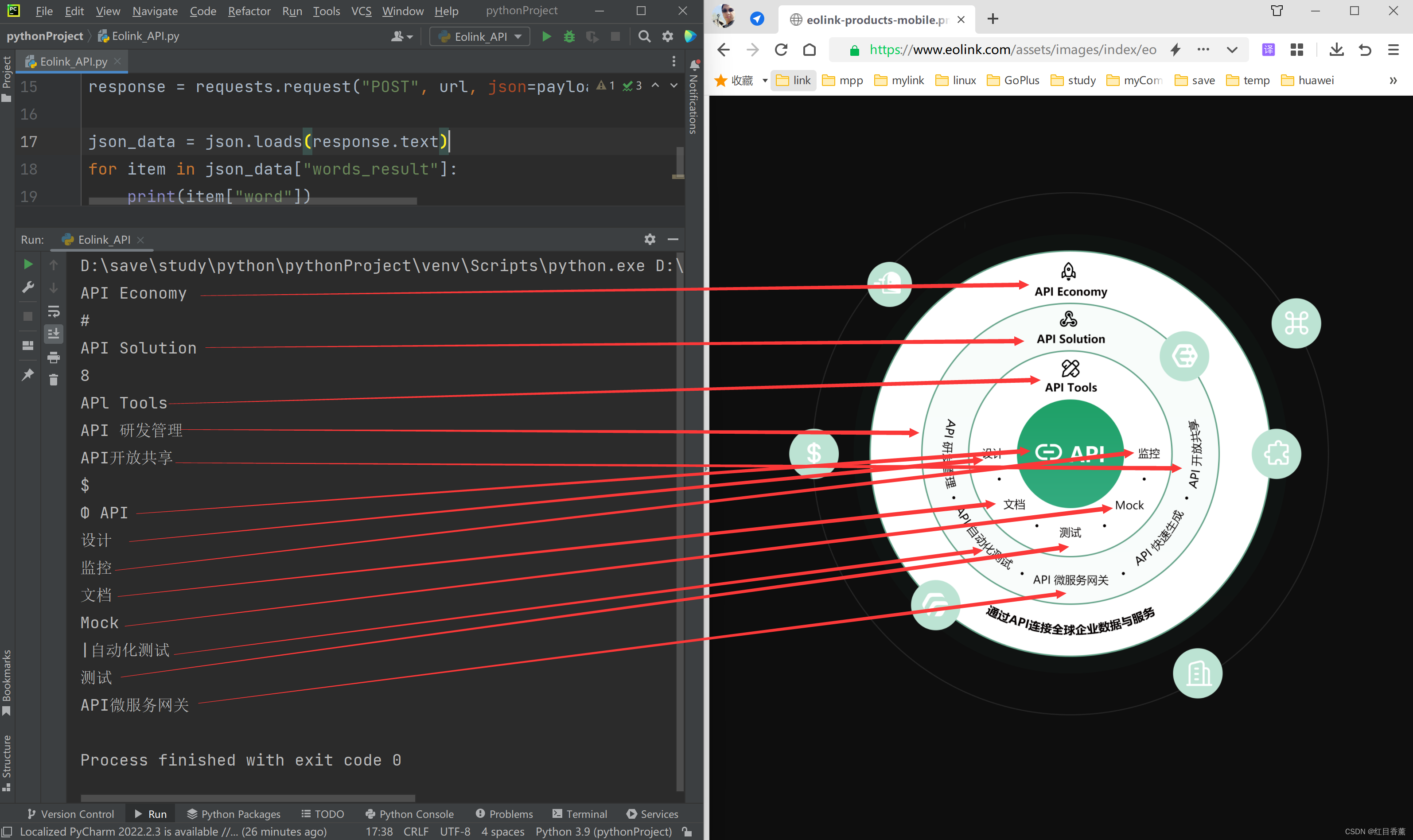Rerun Eolink_API from the Run panel
1413x840 pixels.
pyautogui.click(x=28, y=264)
